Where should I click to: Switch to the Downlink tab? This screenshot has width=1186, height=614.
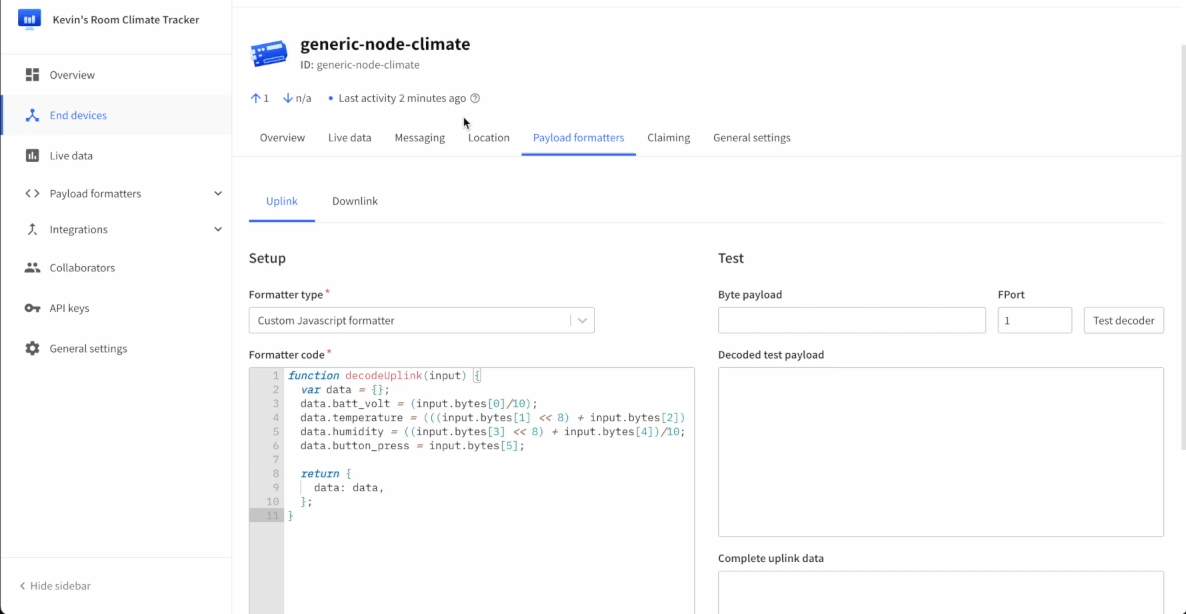coord(355,200)
